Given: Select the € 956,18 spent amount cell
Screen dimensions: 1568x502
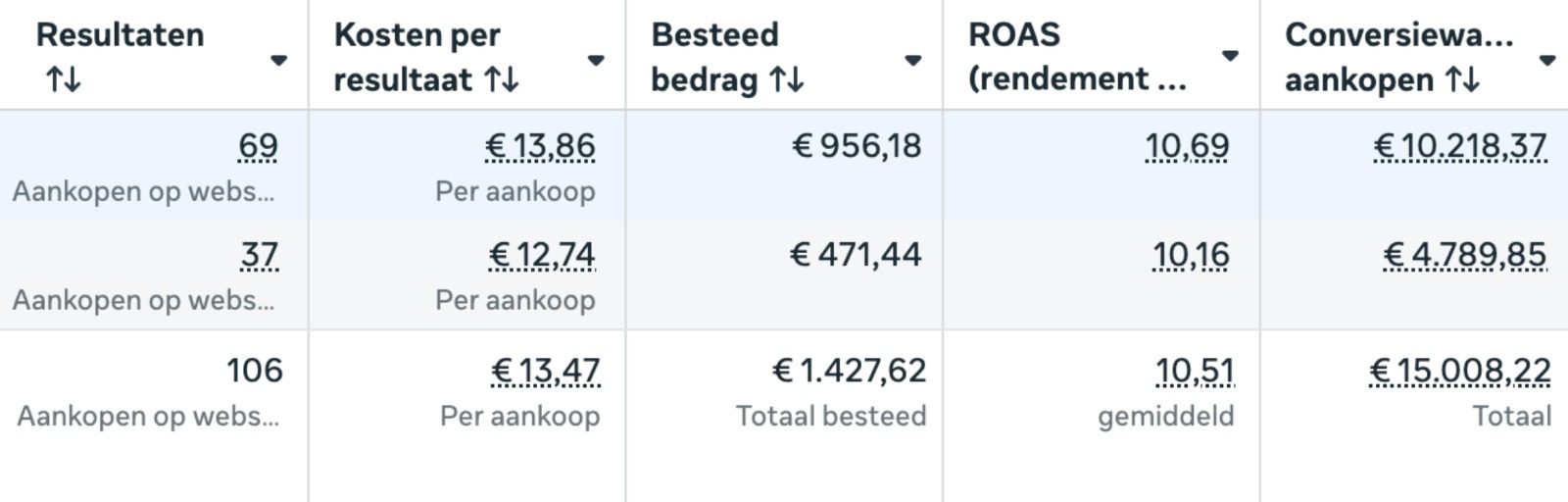Looking at the screenshot, I should coord(857,146).
